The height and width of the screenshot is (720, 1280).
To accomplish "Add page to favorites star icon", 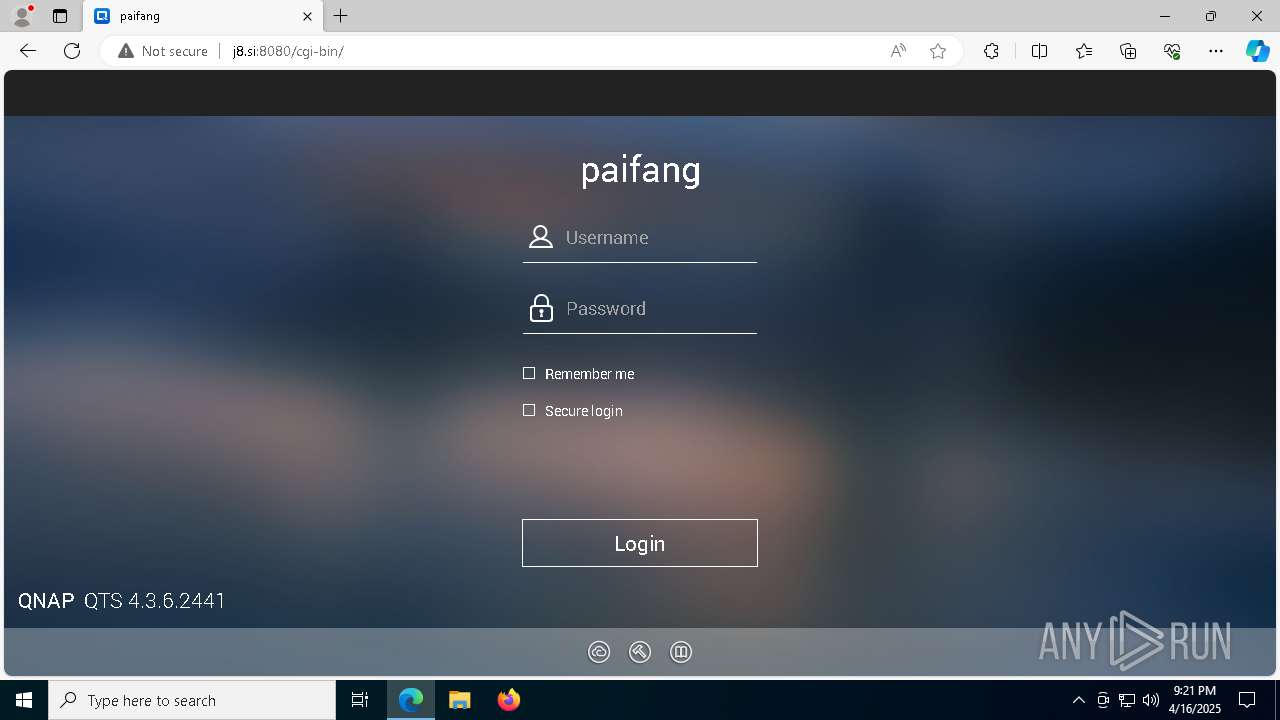I will (938, 51).
